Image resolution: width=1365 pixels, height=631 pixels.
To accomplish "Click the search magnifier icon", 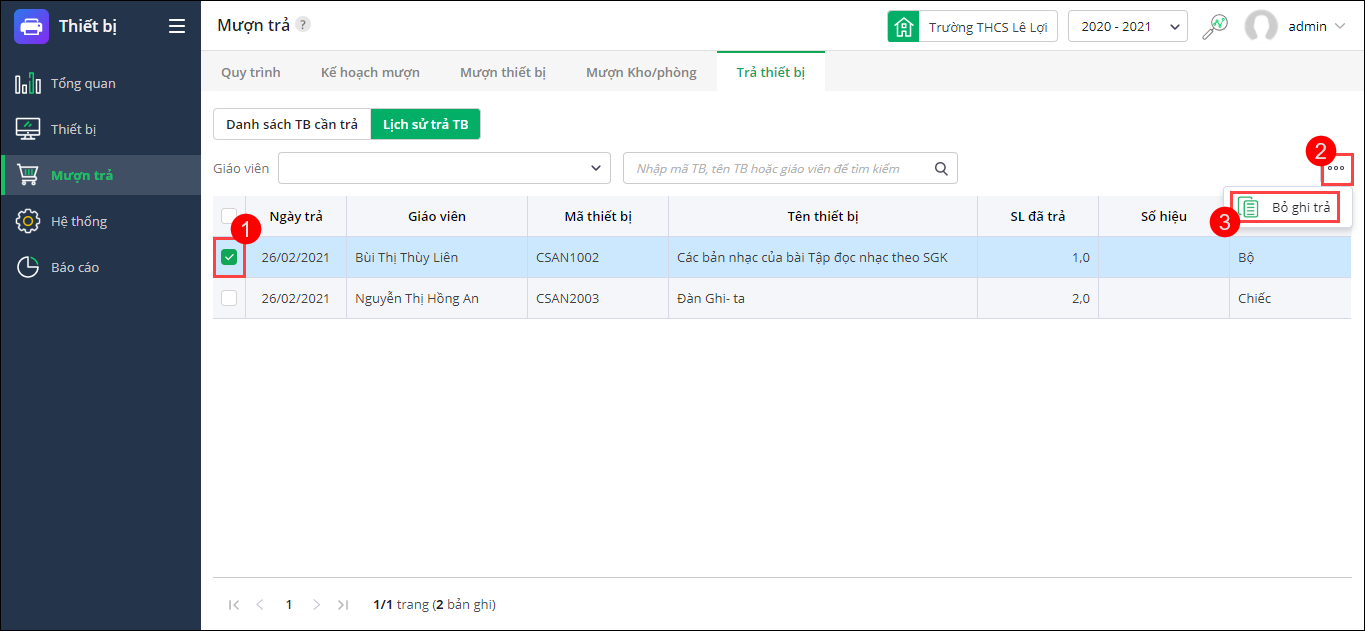I will click(x=941, y=168).
